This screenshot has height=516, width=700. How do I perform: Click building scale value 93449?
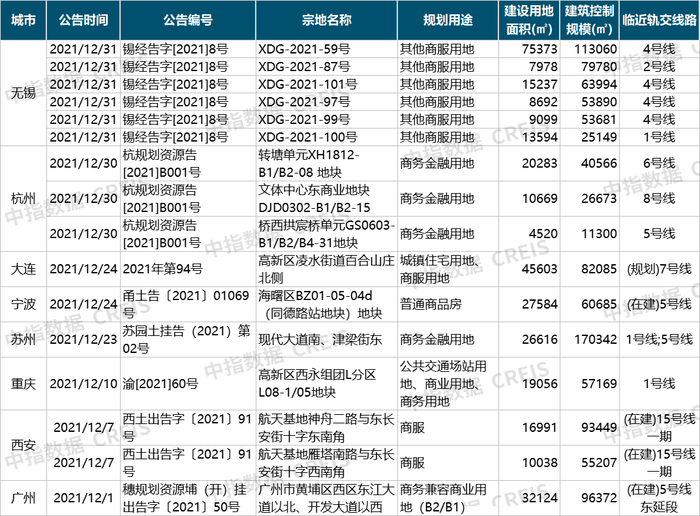coord(599,428)
